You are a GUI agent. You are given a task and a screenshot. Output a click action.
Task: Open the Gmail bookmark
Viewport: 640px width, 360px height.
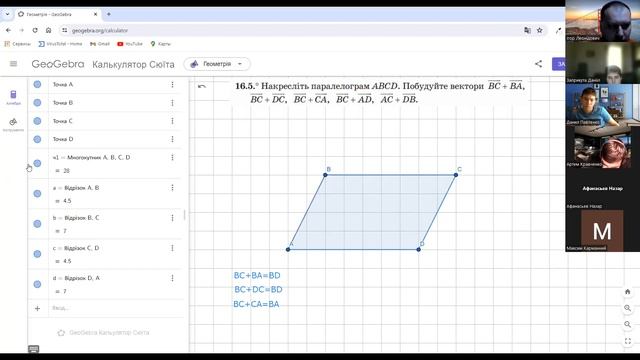(x=100, y=44)
